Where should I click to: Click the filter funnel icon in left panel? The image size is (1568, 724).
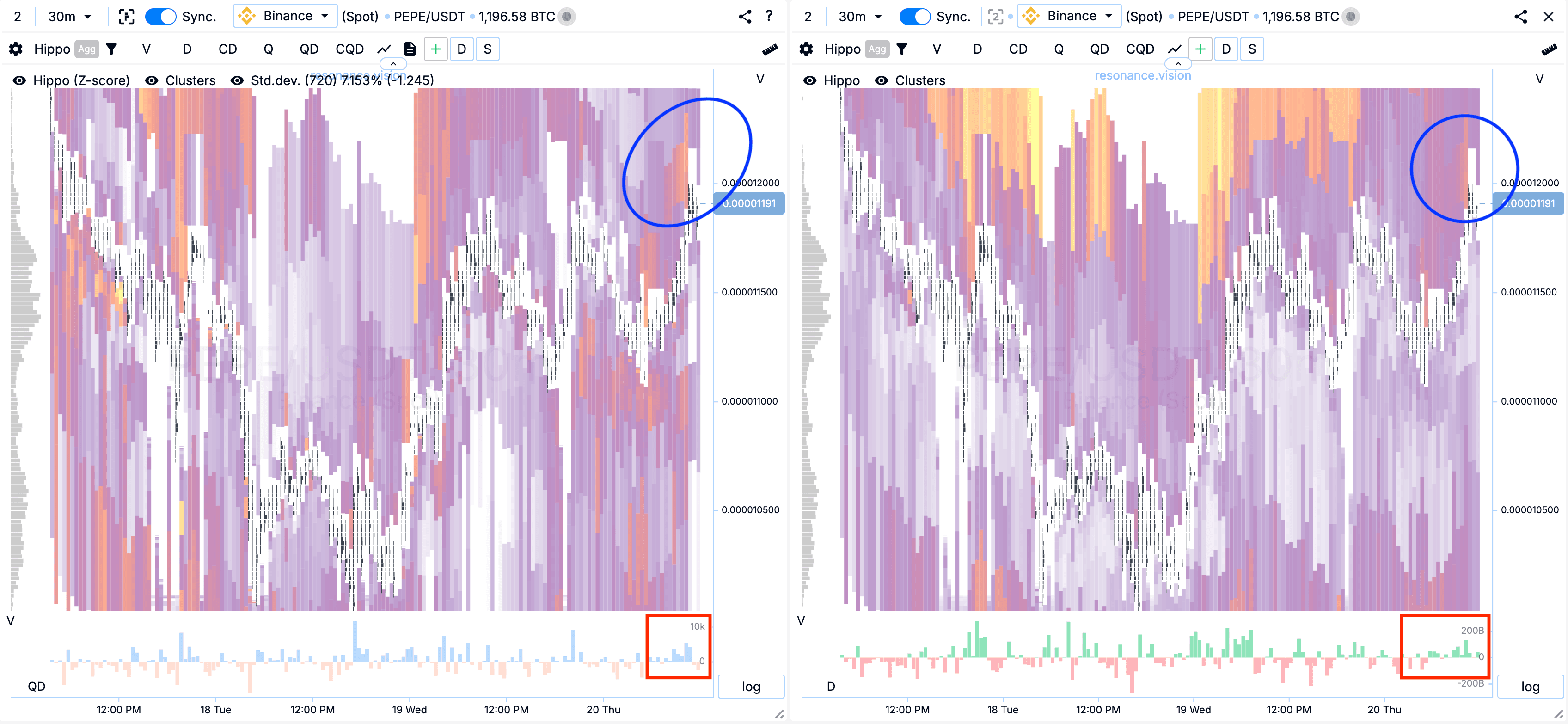pos(111,49)
